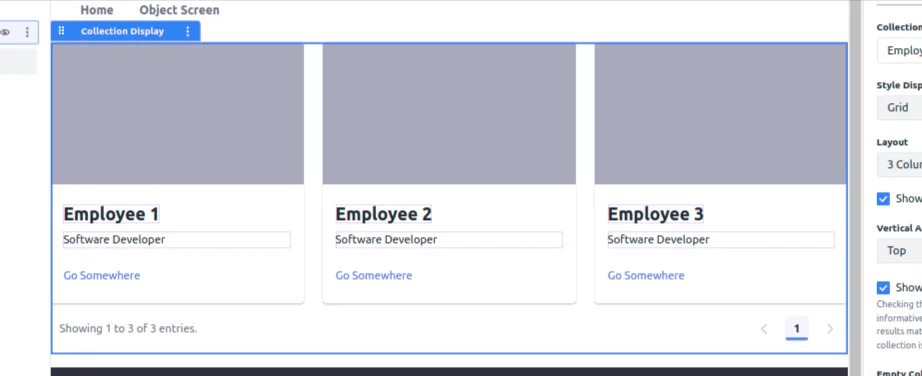
Task: Click the next page arrow in pagination
Action: point(830,329)
